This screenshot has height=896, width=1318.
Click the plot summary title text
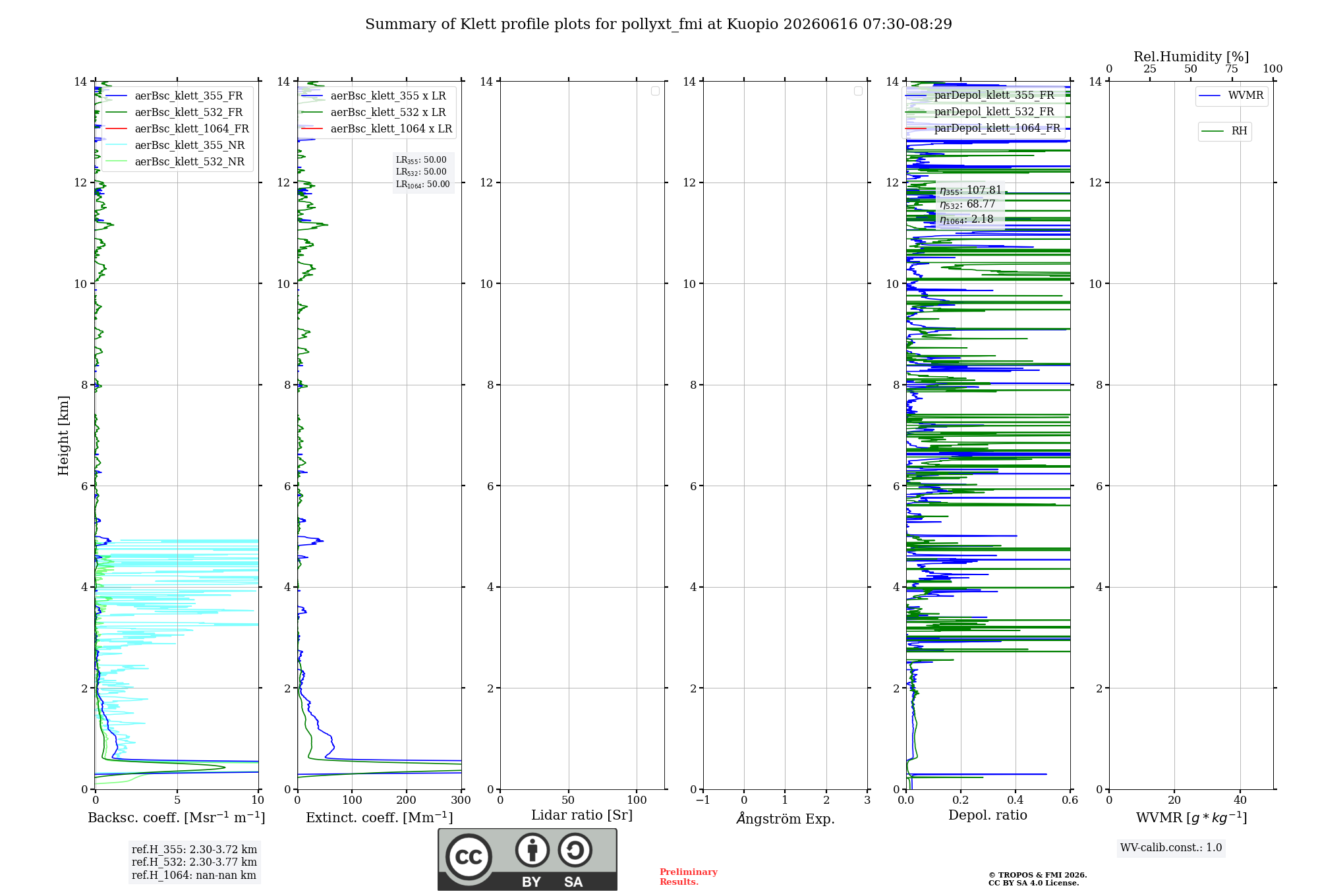pos(658,24)
